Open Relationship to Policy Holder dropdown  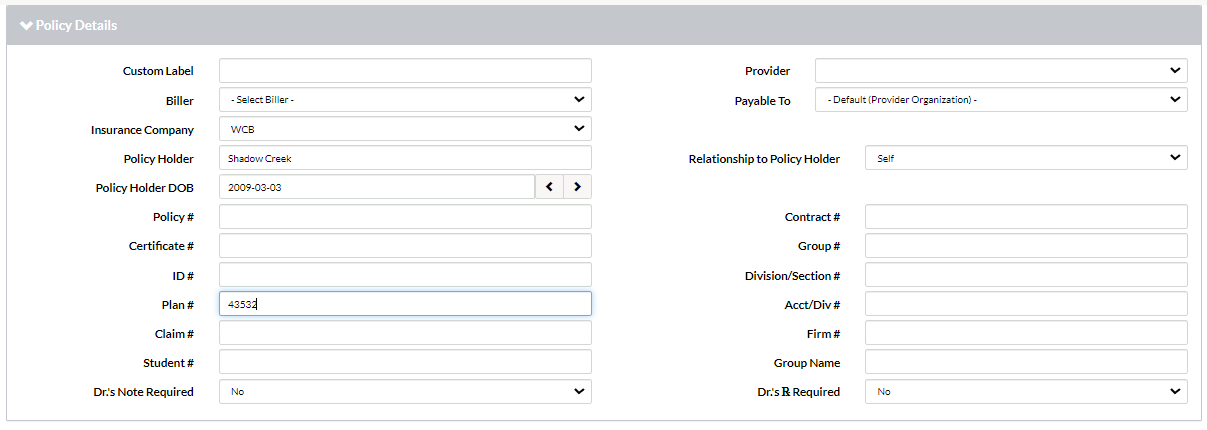pyautogui.click(x=1026, y=158)
